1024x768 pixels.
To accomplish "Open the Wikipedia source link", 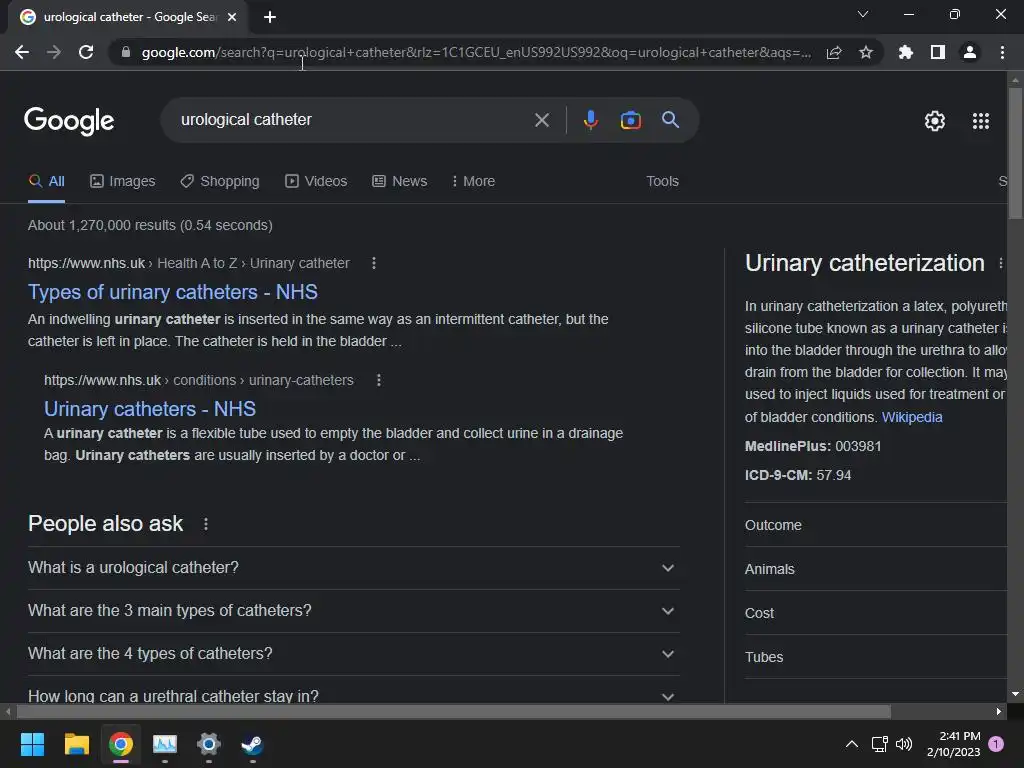I will [912, 417].
